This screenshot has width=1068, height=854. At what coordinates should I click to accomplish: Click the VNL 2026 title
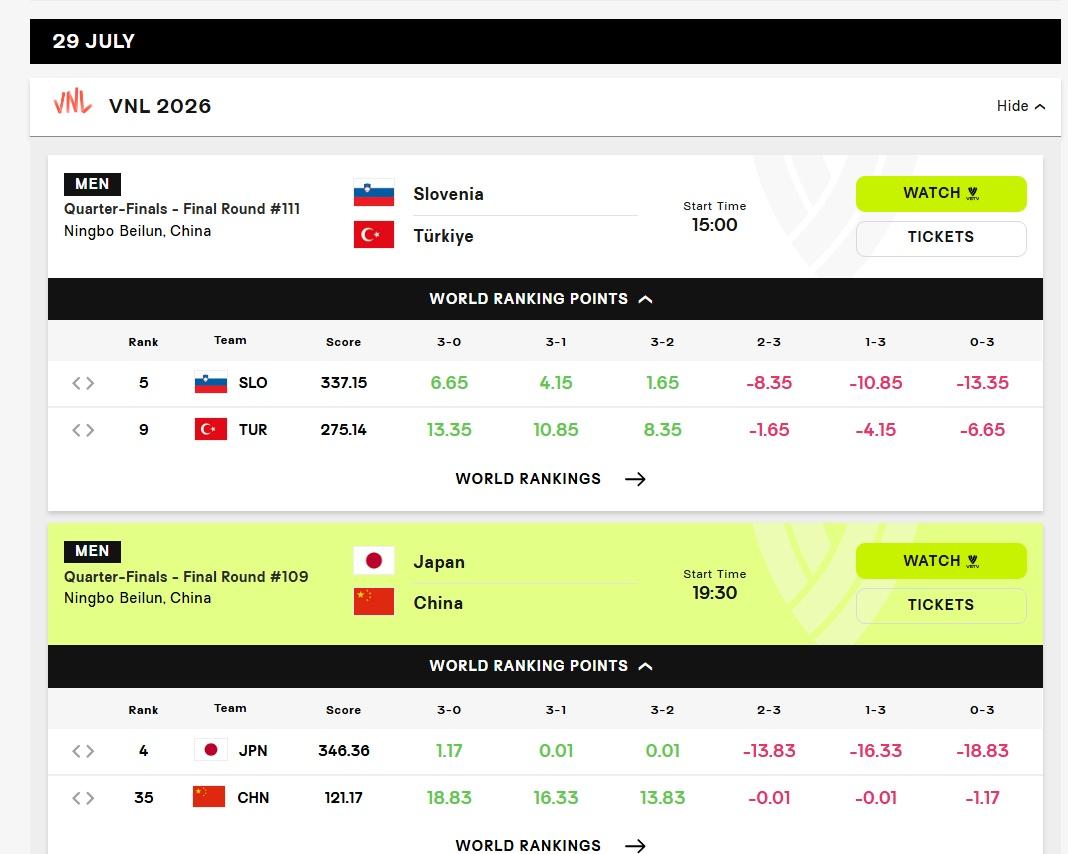click(160, 106)
